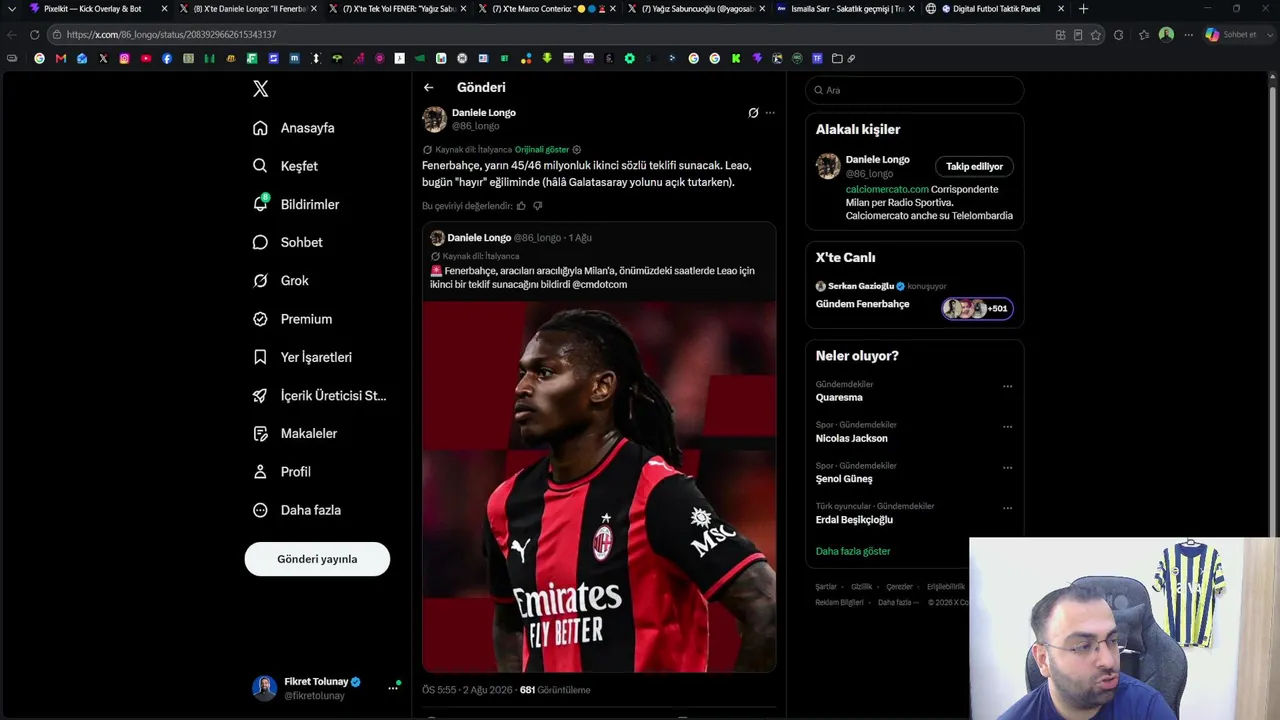
Task: Open the Erdal Beşikçioğlu trending topic
Action: click(x=855, y=520)
